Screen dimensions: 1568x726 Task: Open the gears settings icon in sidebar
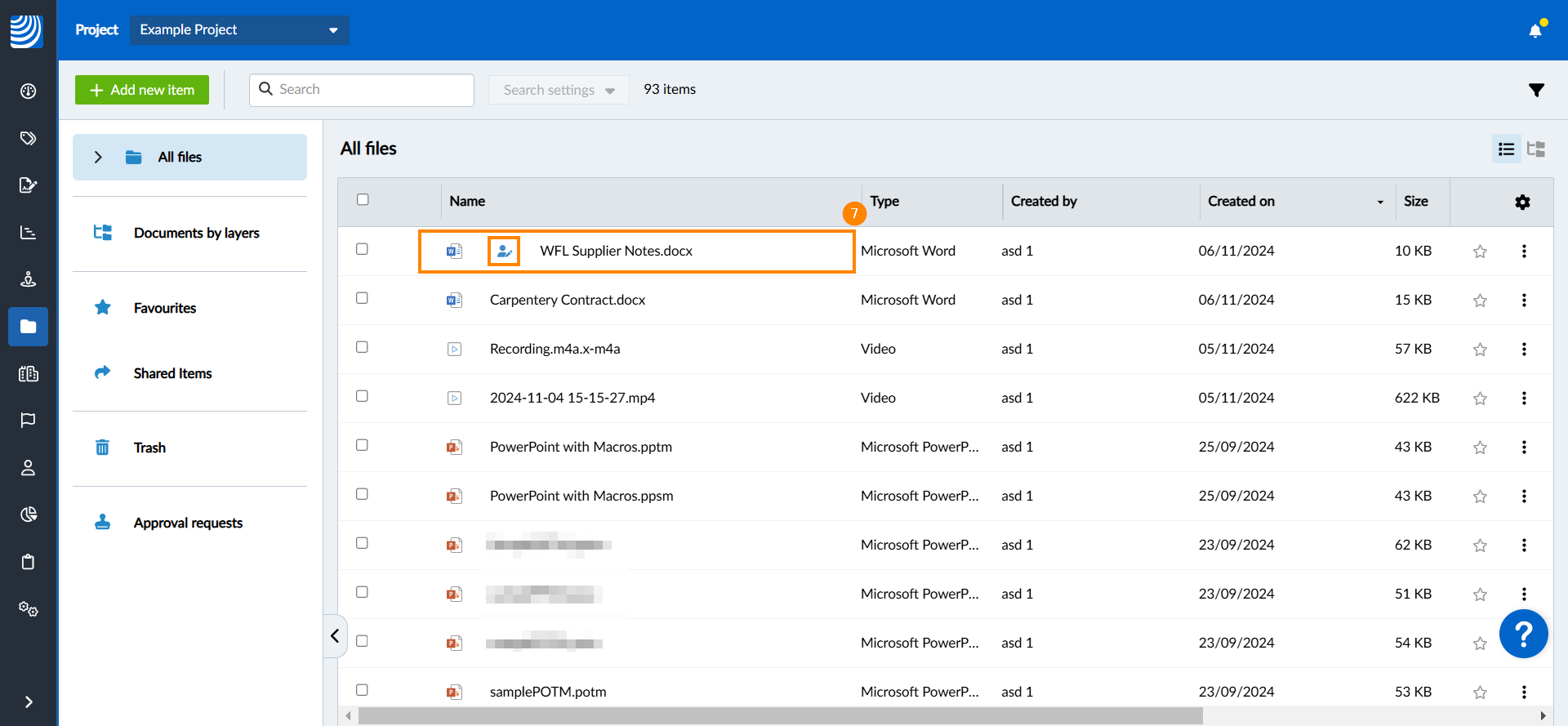click(x=28, y=609)
